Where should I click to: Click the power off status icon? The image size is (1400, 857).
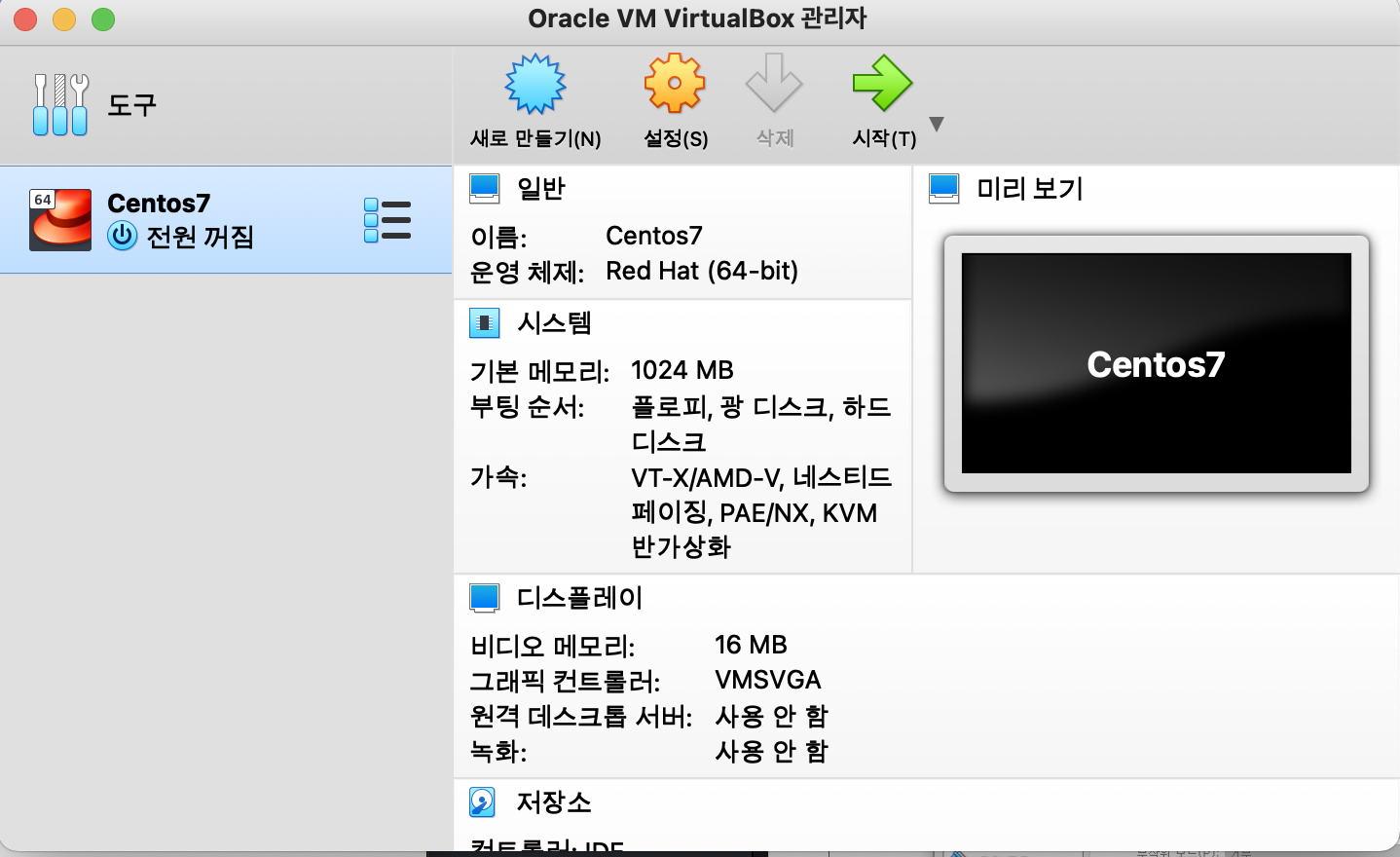point(123,236)
